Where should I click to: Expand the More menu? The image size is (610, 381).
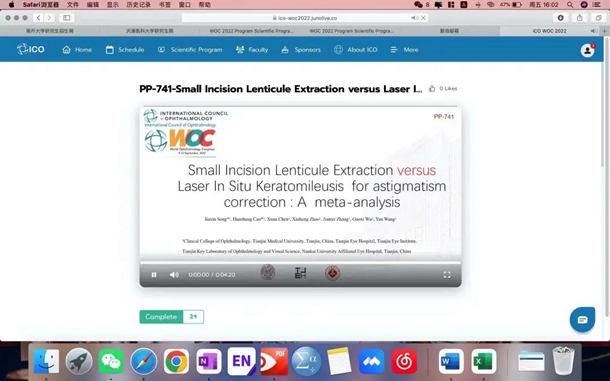[x=405, y=50]
